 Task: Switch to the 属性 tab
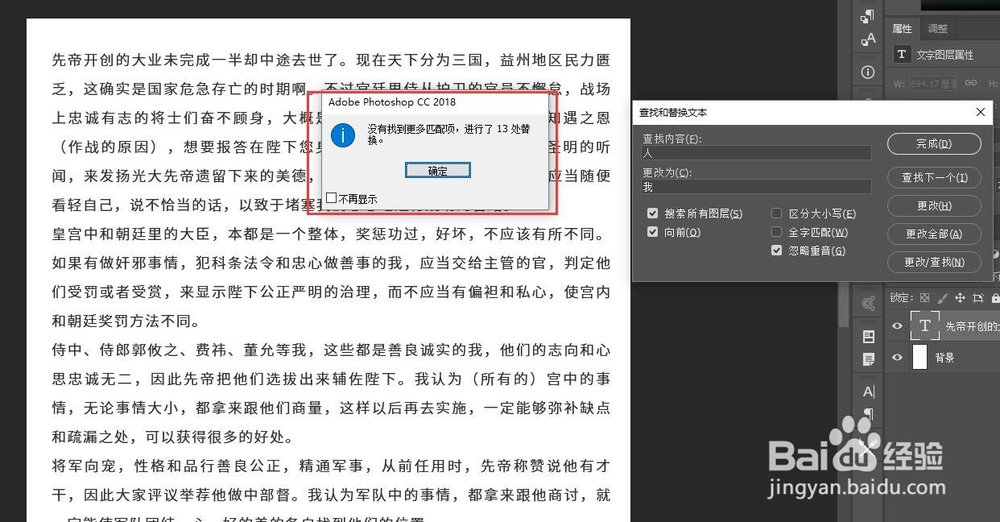[x=902, y=29]
